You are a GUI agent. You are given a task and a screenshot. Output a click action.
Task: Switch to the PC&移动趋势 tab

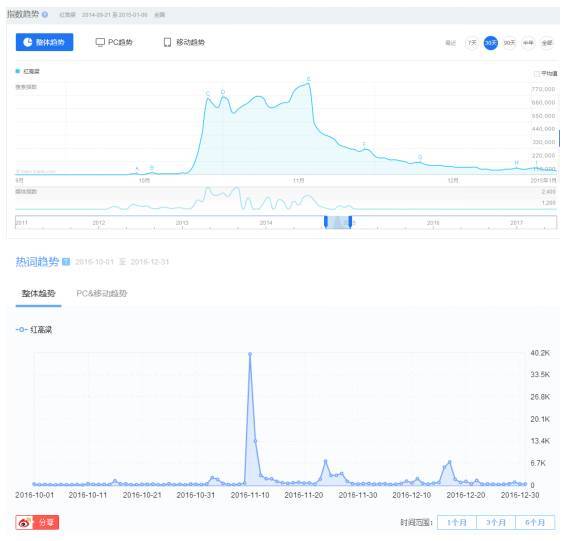(102, 293)
